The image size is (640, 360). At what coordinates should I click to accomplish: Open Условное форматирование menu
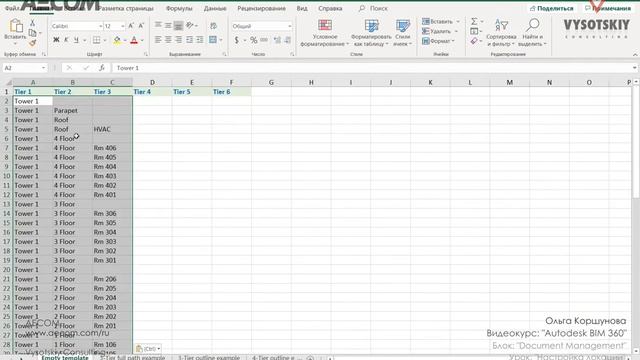325,33
